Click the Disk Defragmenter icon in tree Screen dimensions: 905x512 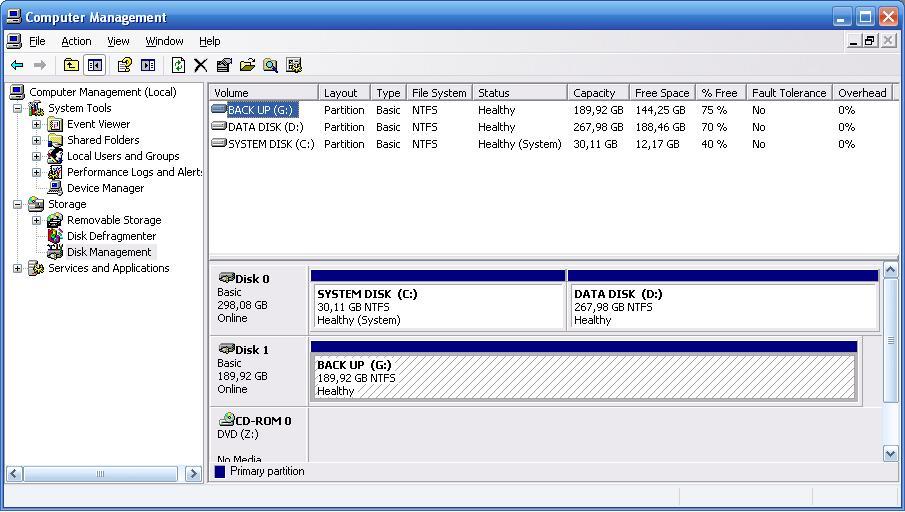(55, 236)
